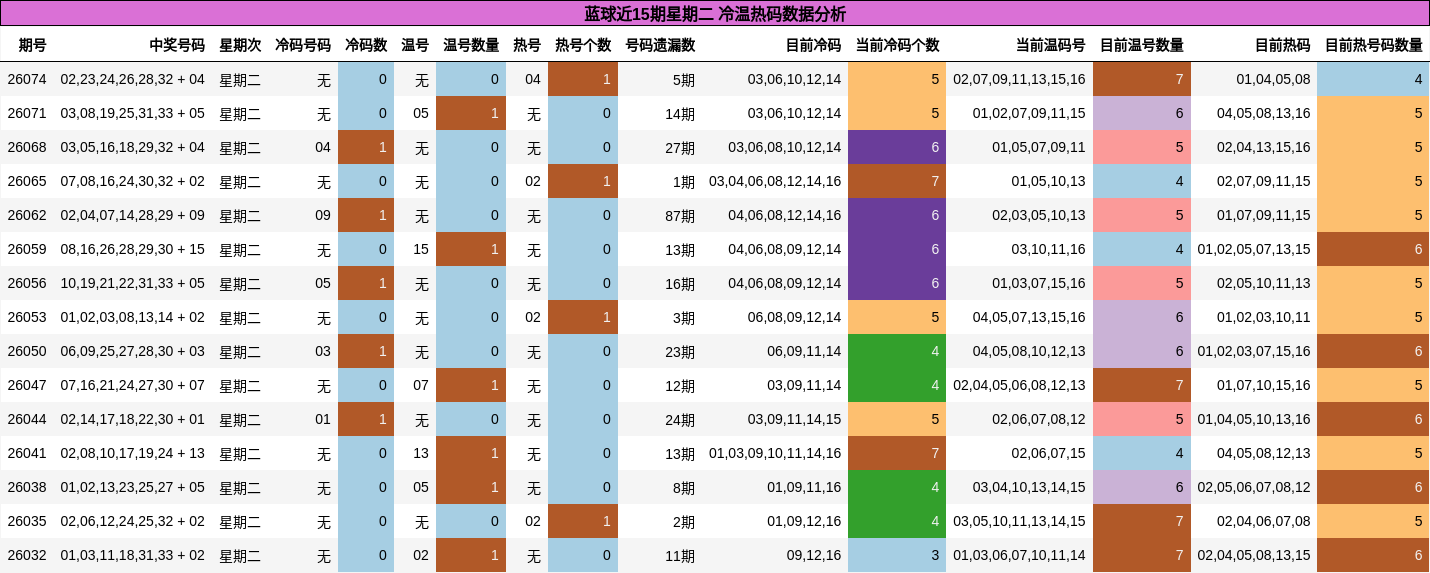
Task: Click the 中奖号码 column header
Action: pos(177,45)
